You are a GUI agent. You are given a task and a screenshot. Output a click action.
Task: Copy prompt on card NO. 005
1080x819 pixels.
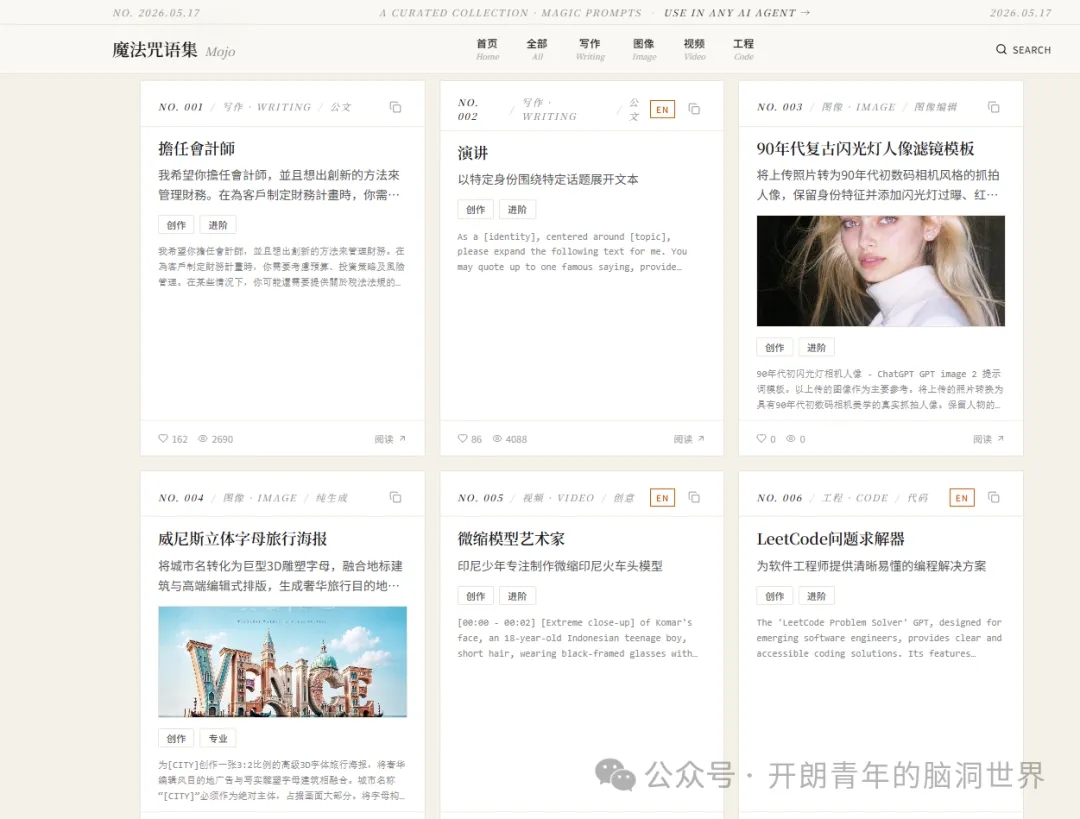[694, 497]
